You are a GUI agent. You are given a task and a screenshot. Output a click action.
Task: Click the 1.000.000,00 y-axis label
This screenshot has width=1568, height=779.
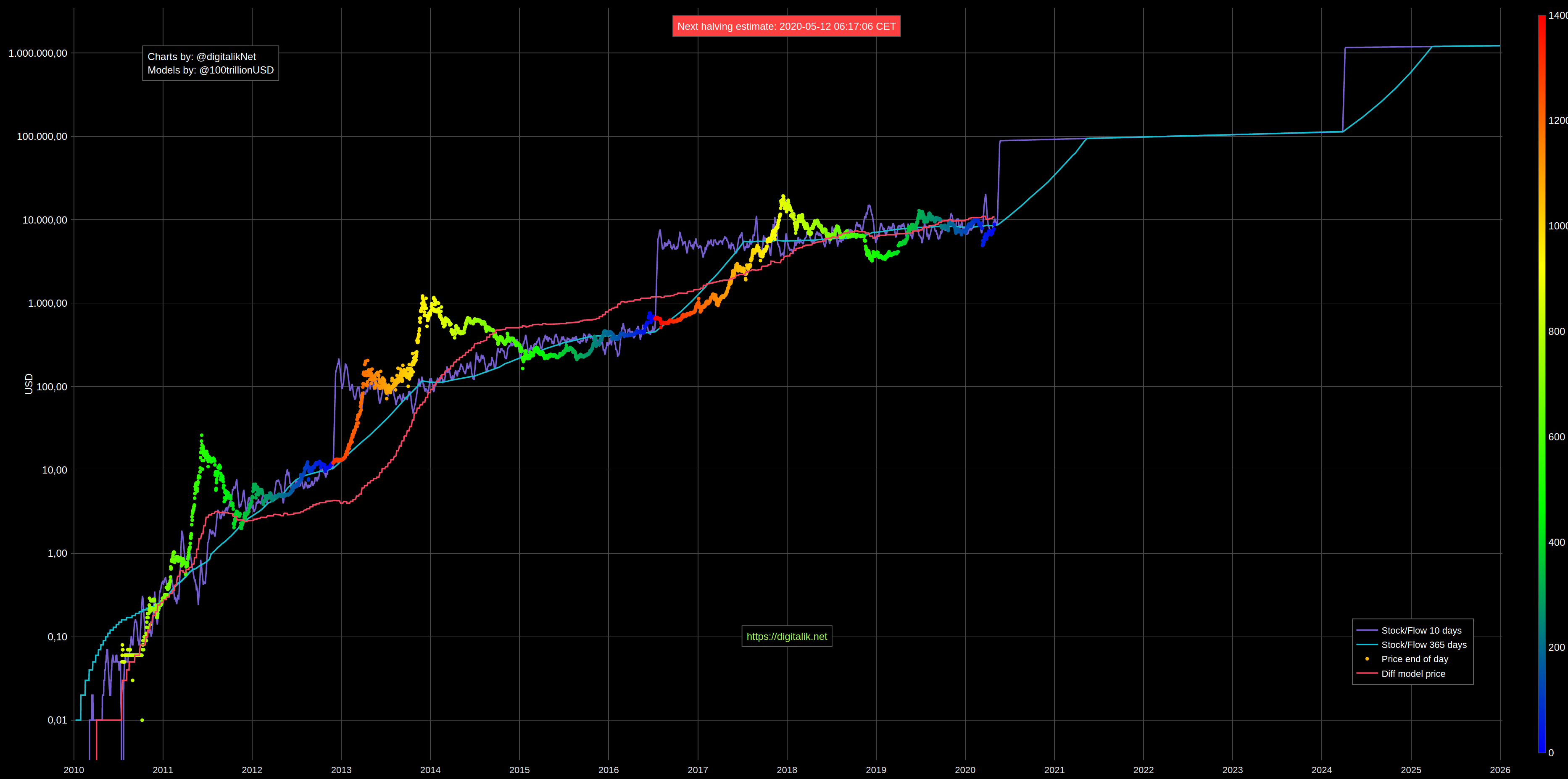pyautogui.click(x=38, y=53)
